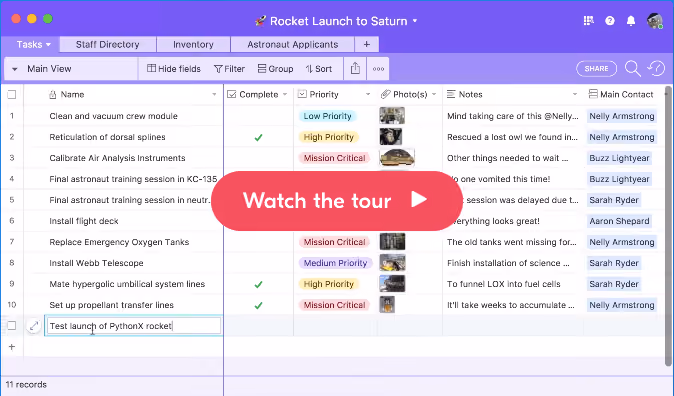Select the Tasks tab
Image resolution: width=674 pixels, height=396 pixels.
click(29, 44)
